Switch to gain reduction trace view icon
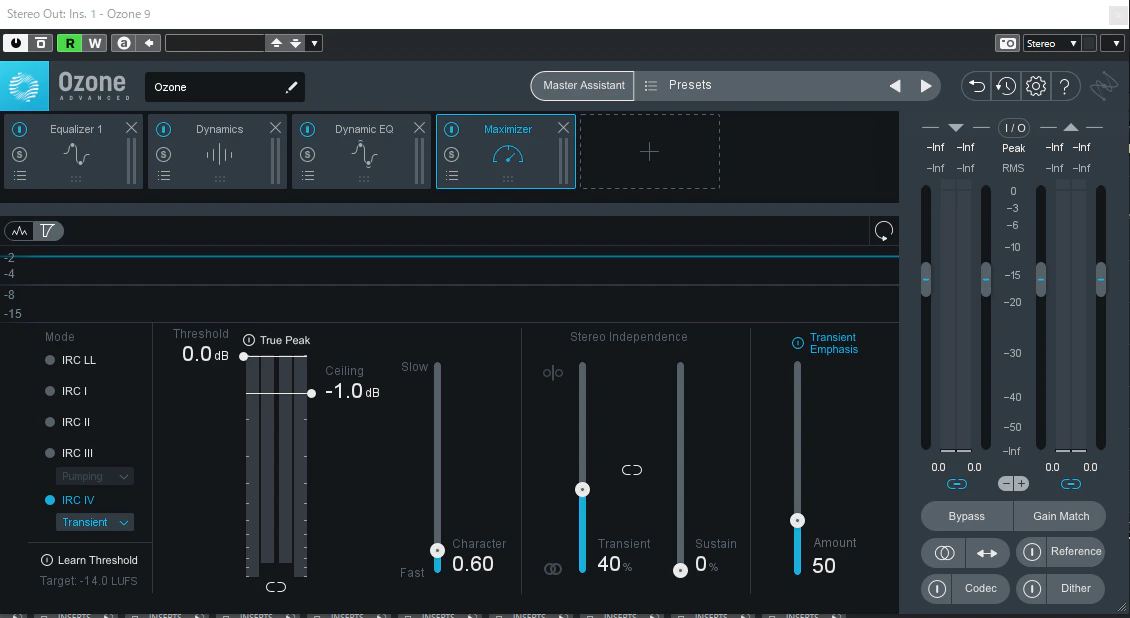 (48, 231)
